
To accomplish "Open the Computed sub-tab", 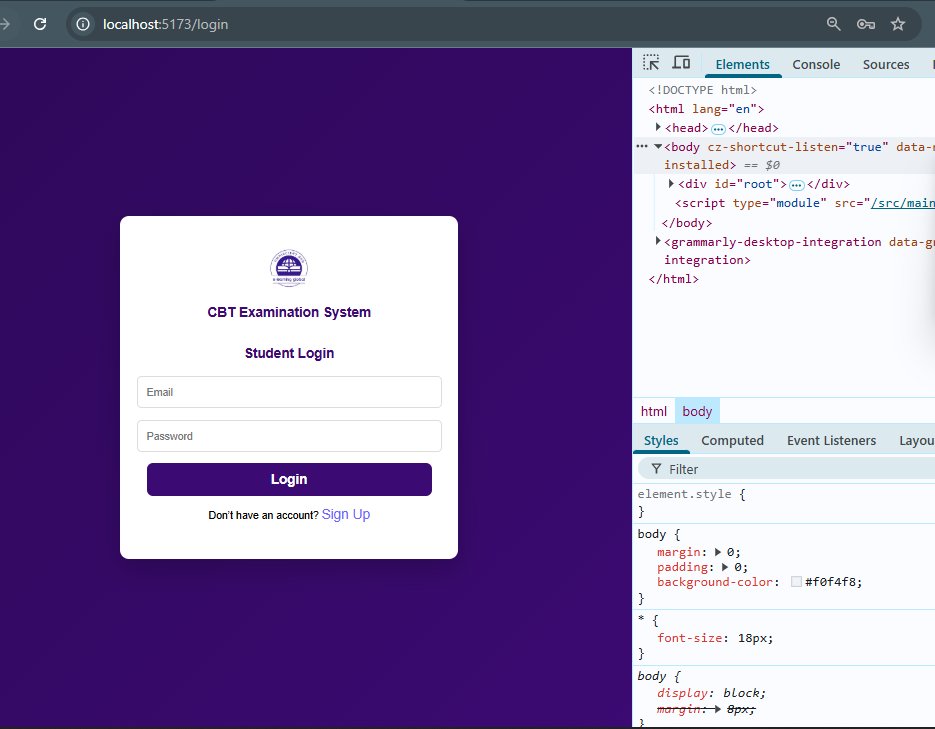I will [732, 440].
